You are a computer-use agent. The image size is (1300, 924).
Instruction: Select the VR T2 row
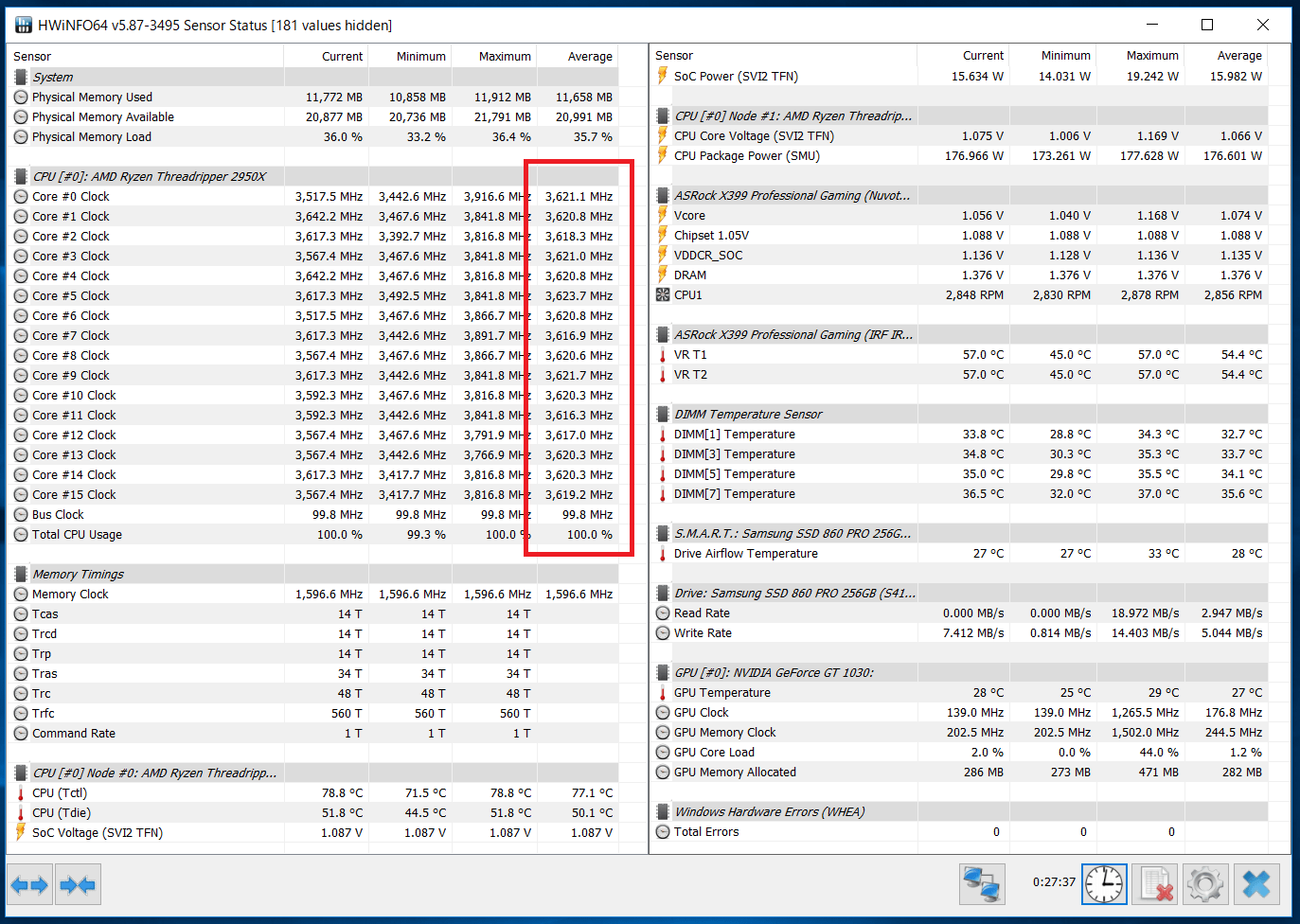pos(960,374)
